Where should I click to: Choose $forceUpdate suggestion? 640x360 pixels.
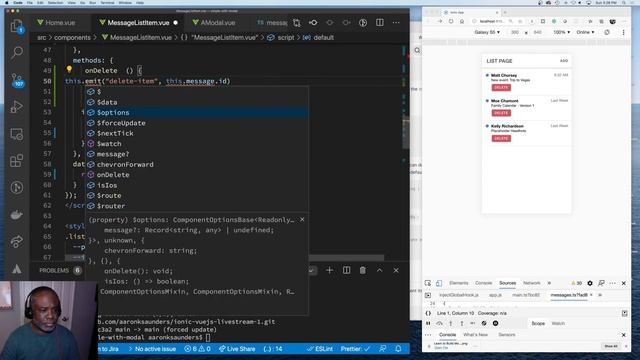click(x=196, y=123)
